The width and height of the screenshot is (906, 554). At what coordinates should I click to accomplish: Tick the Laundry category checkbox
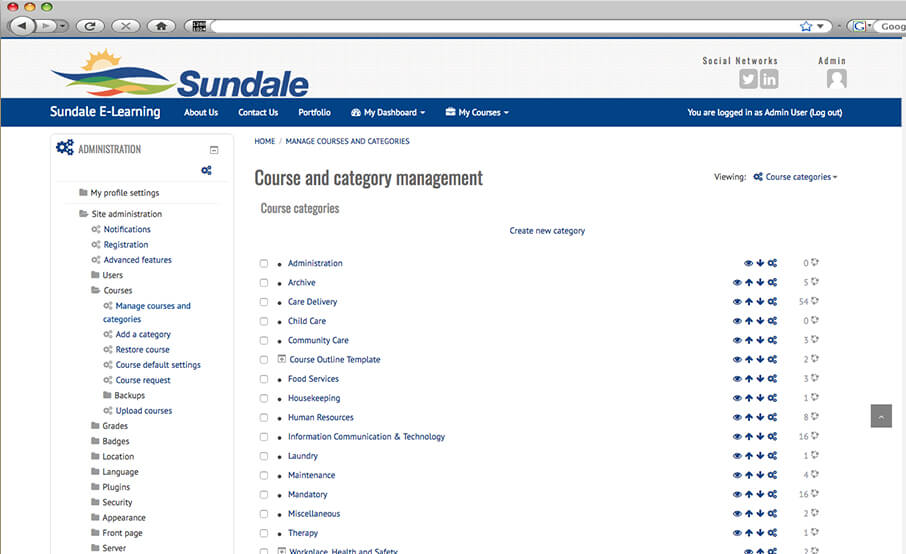[263, 456]
